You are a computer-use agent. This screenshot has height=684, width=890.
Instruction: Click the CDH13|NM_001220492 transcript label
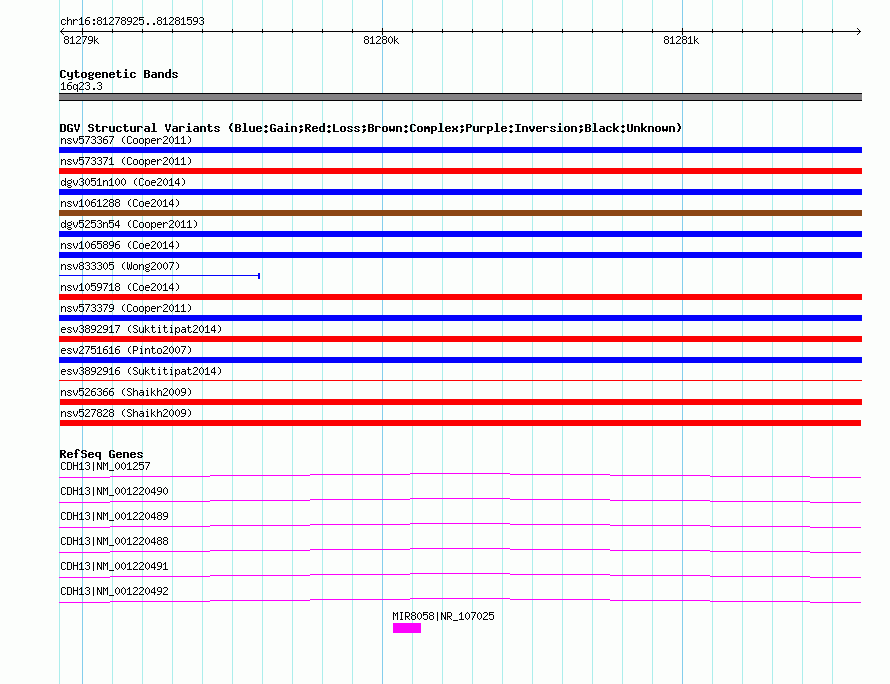click(114, 591)
